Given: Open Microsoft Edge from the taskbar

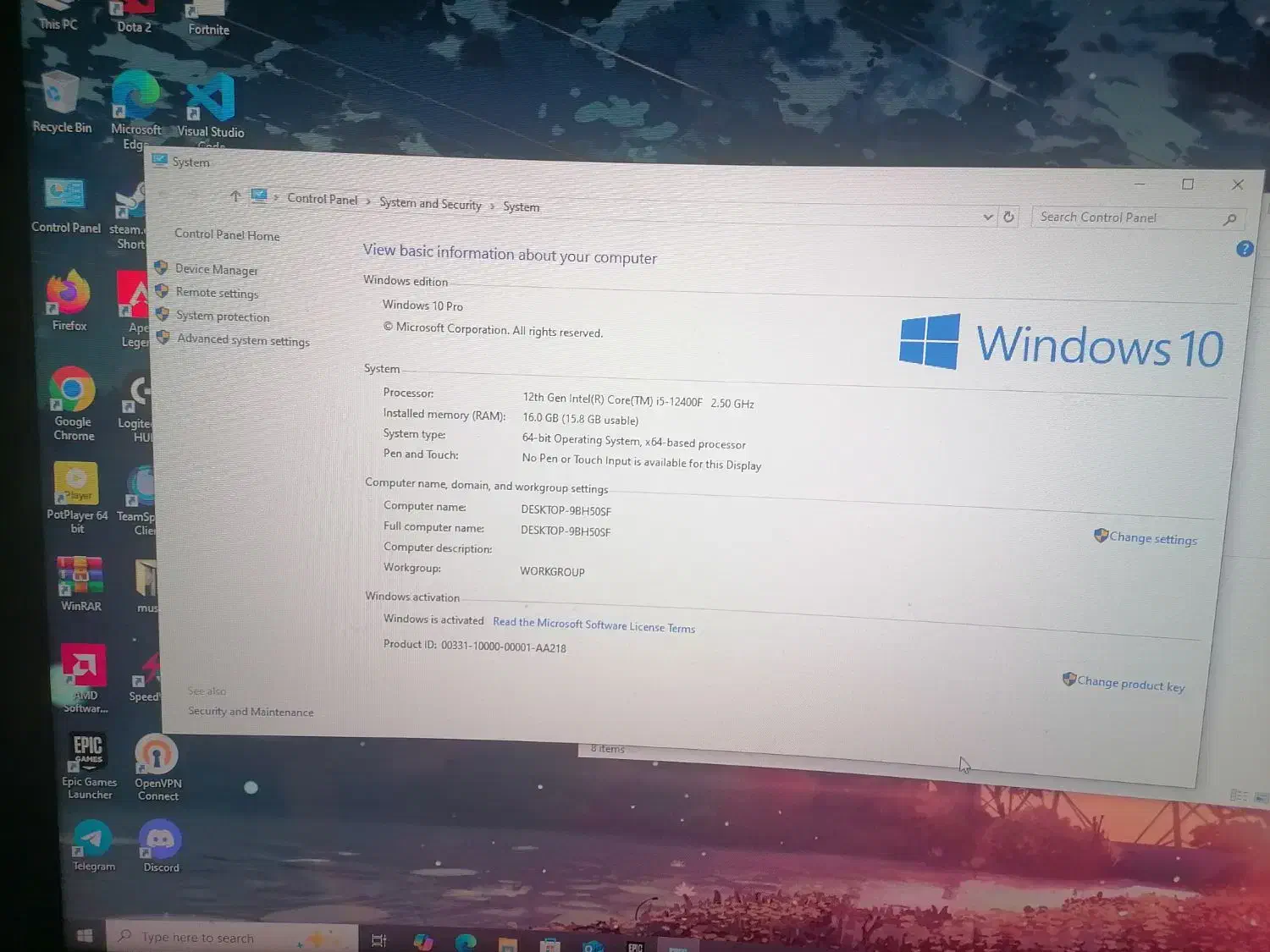Looking at the screenshot, I should 465,942.
